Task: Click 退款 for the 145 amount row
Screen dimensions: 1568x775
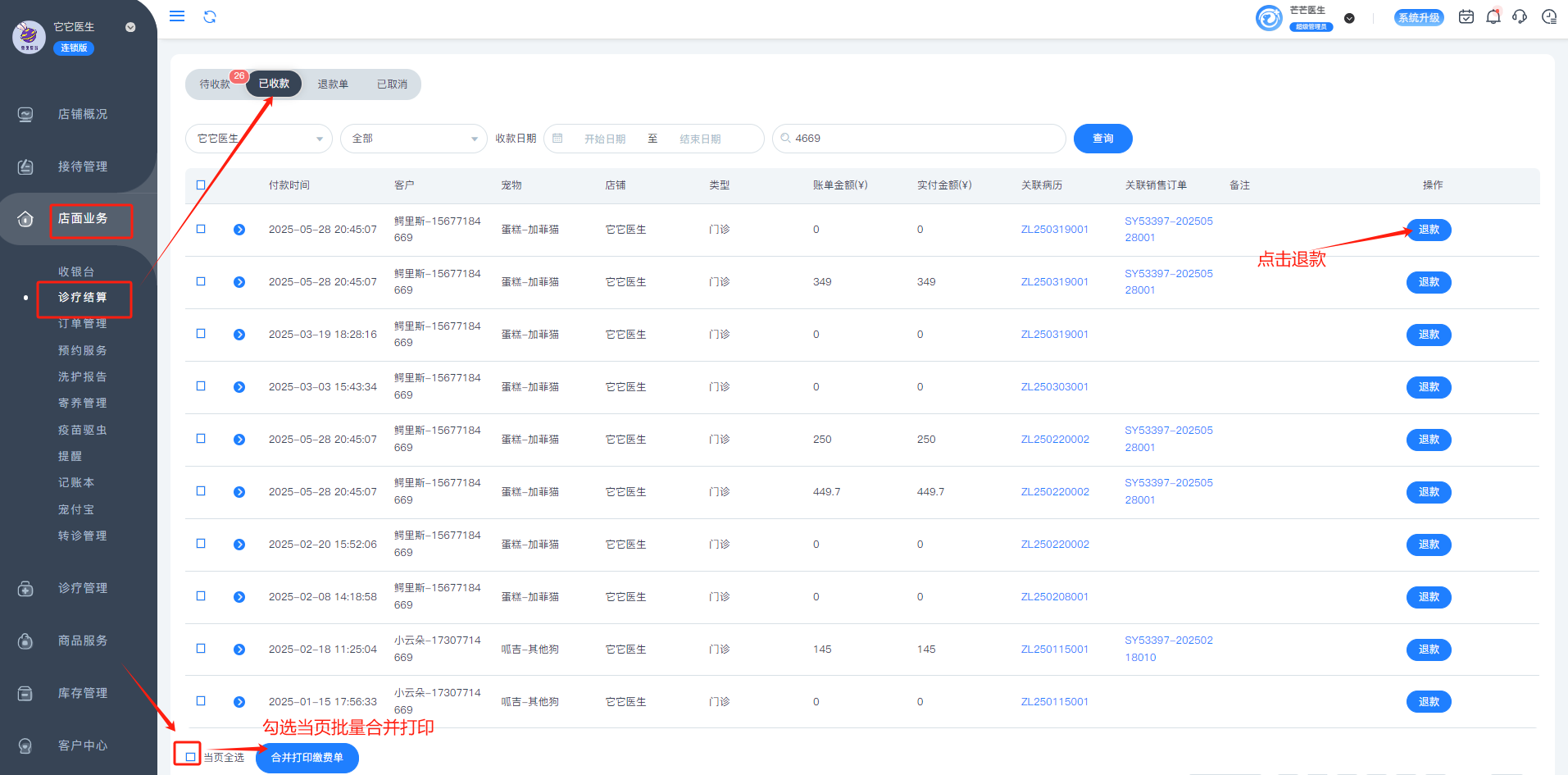Action: (x=1429, y=650)
